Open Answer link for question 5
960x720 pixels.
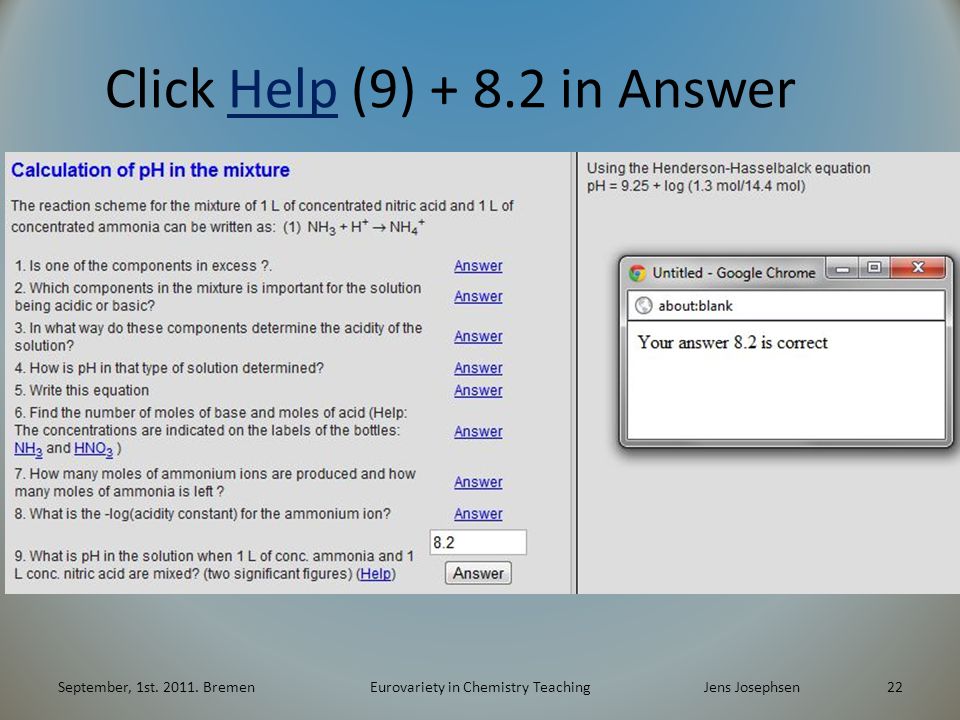[x=478, y=391]
